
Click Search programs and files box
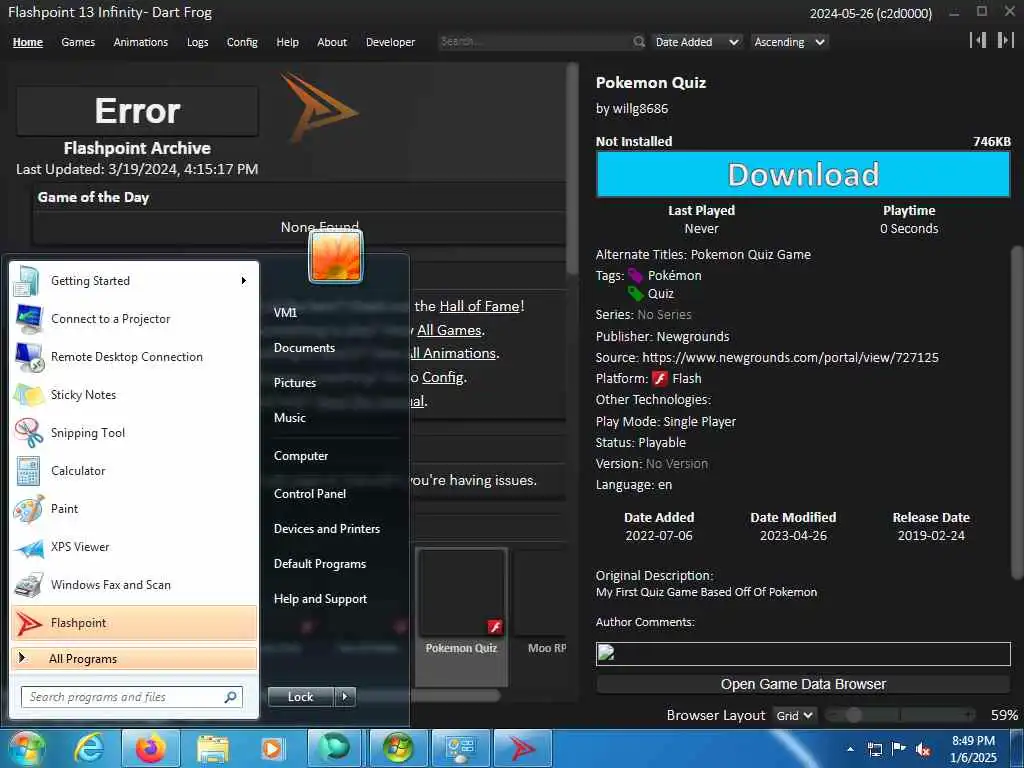pos(132,697)
